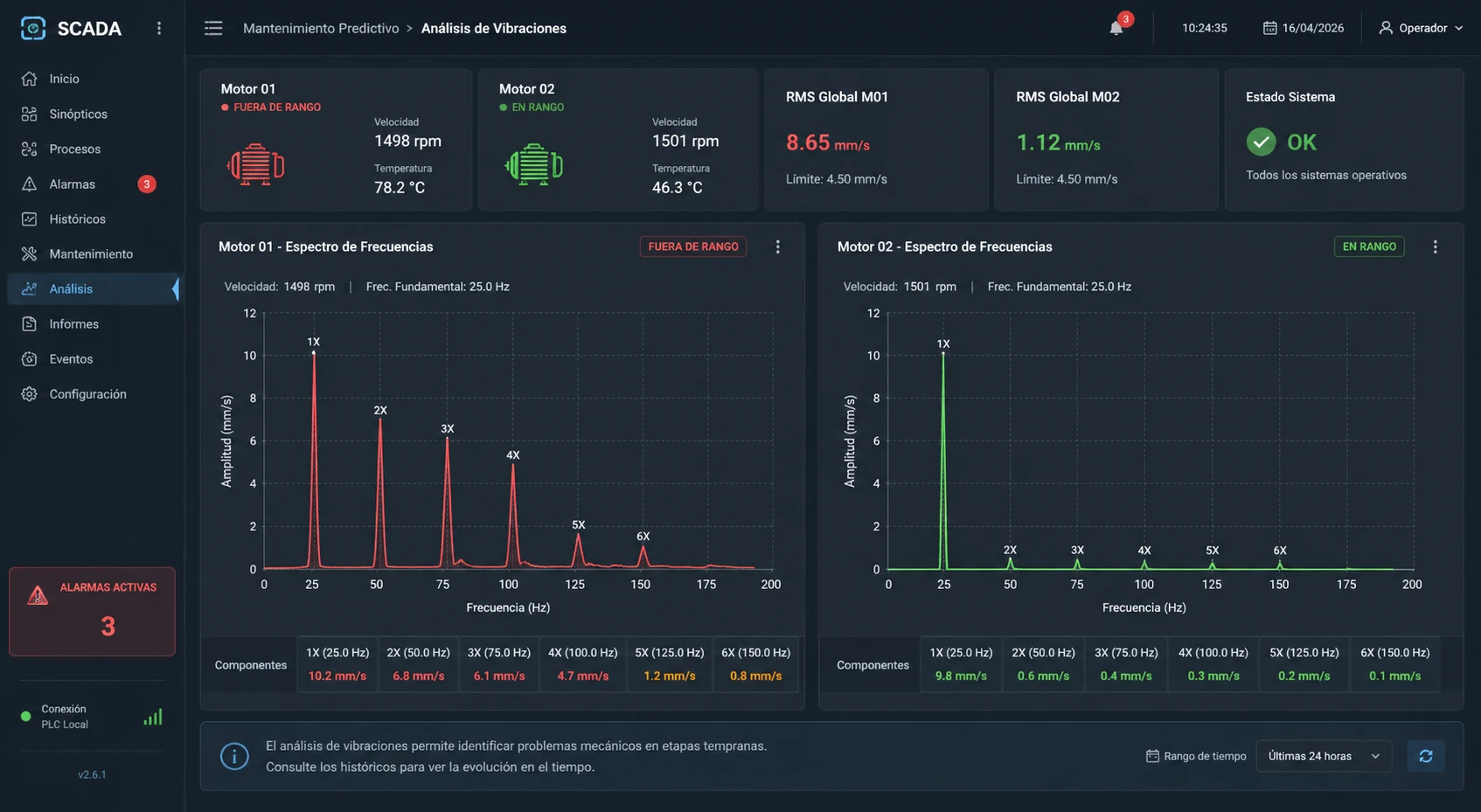Click the Operador user avatar icon
Image resolution: width=1481 pixels, height=812 pixels.
1386,28
